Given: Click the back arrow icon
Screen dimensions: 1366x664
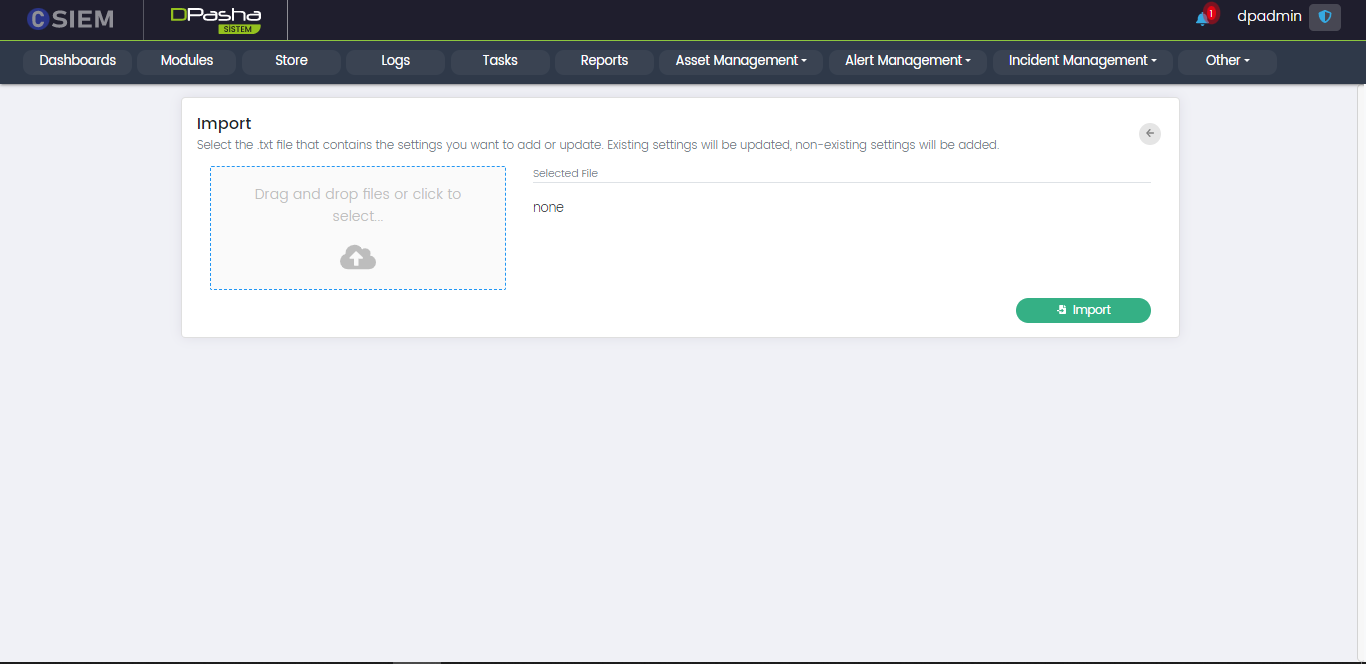Looking at the screenshot, I should 1150,133.
